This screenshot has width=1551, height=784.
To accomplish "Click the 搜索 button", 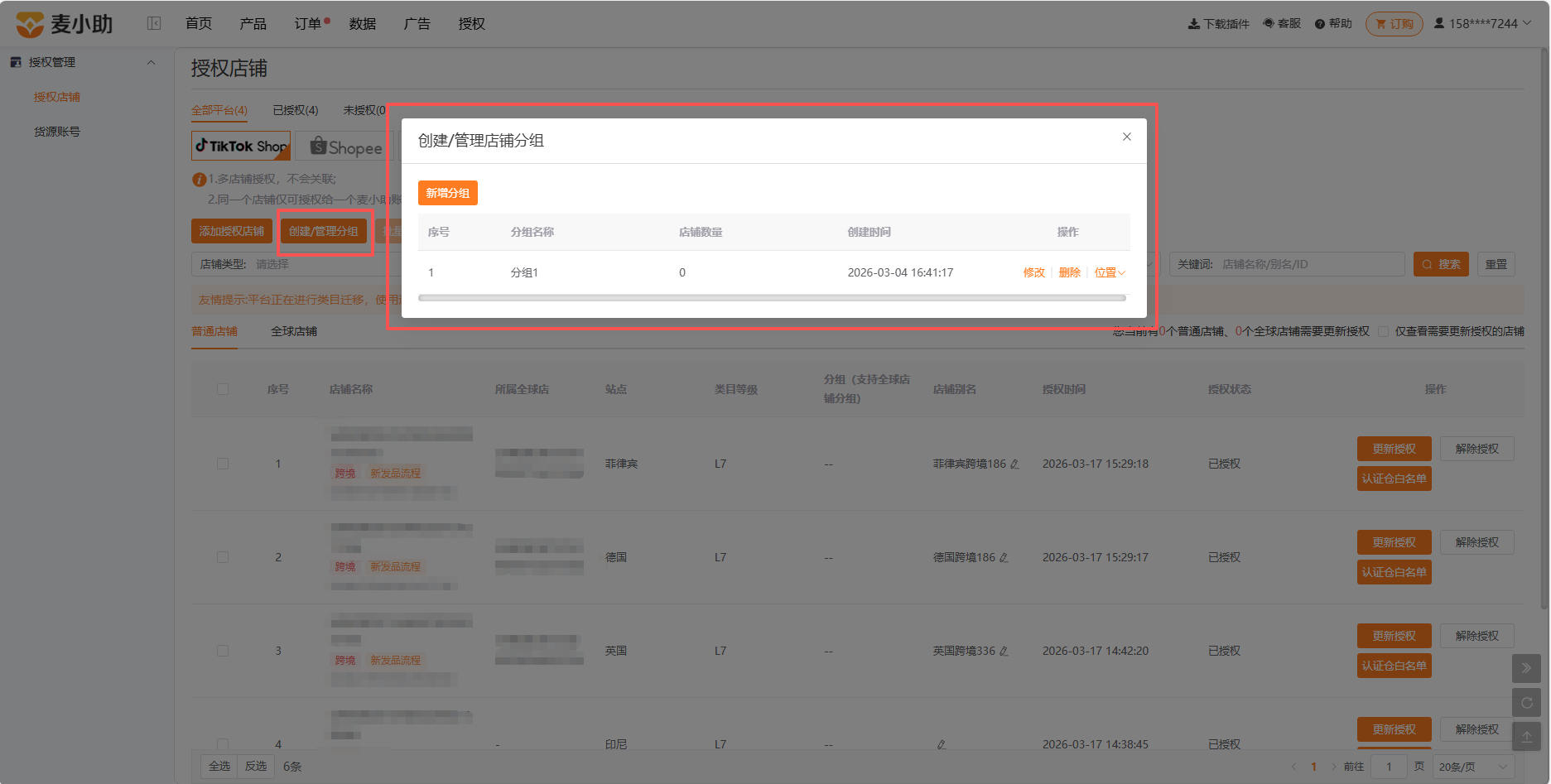I will [x=1441, y=264].
